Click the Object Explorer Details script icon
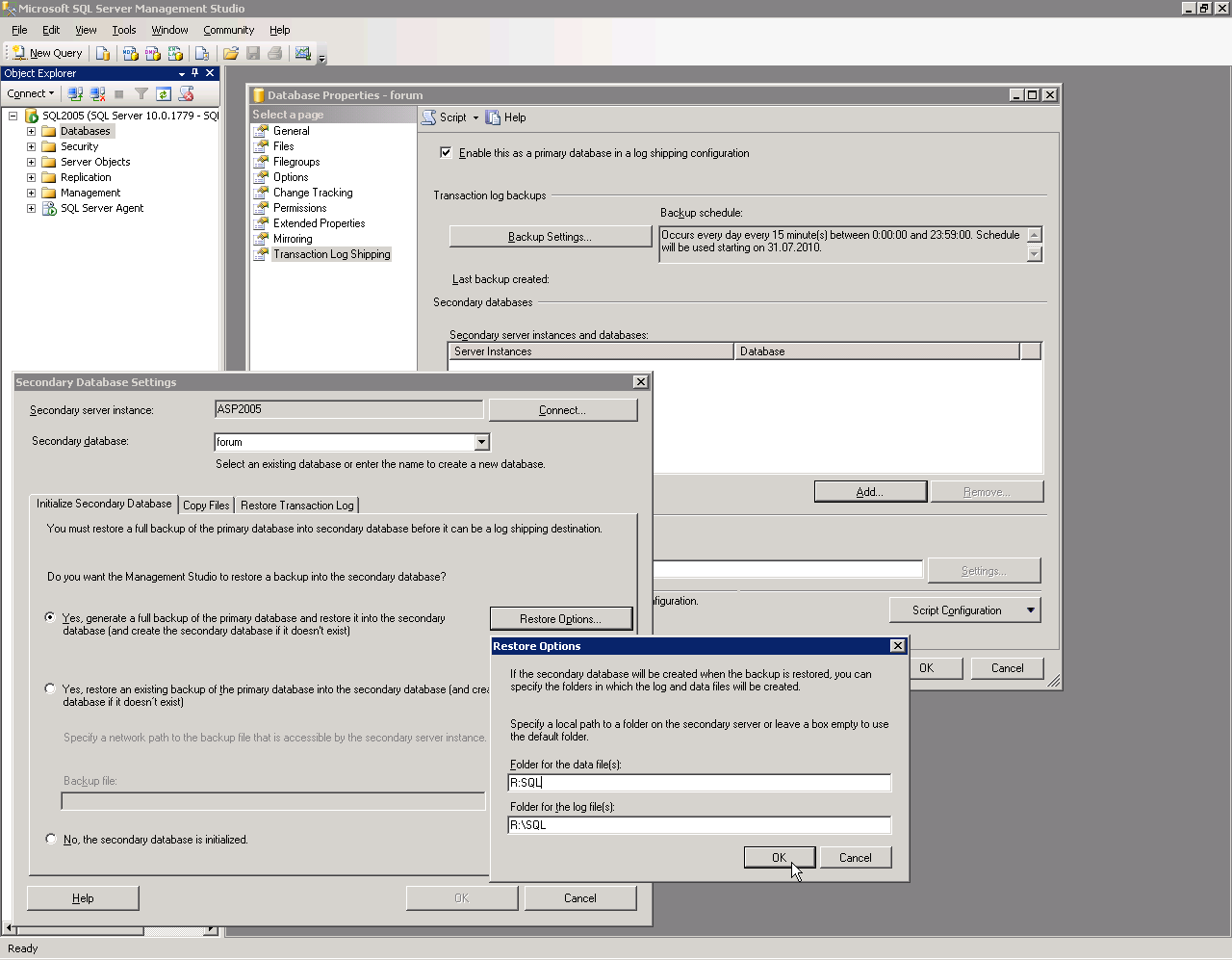Screen dimensions: 1232x960 click(x=187, y=93)
